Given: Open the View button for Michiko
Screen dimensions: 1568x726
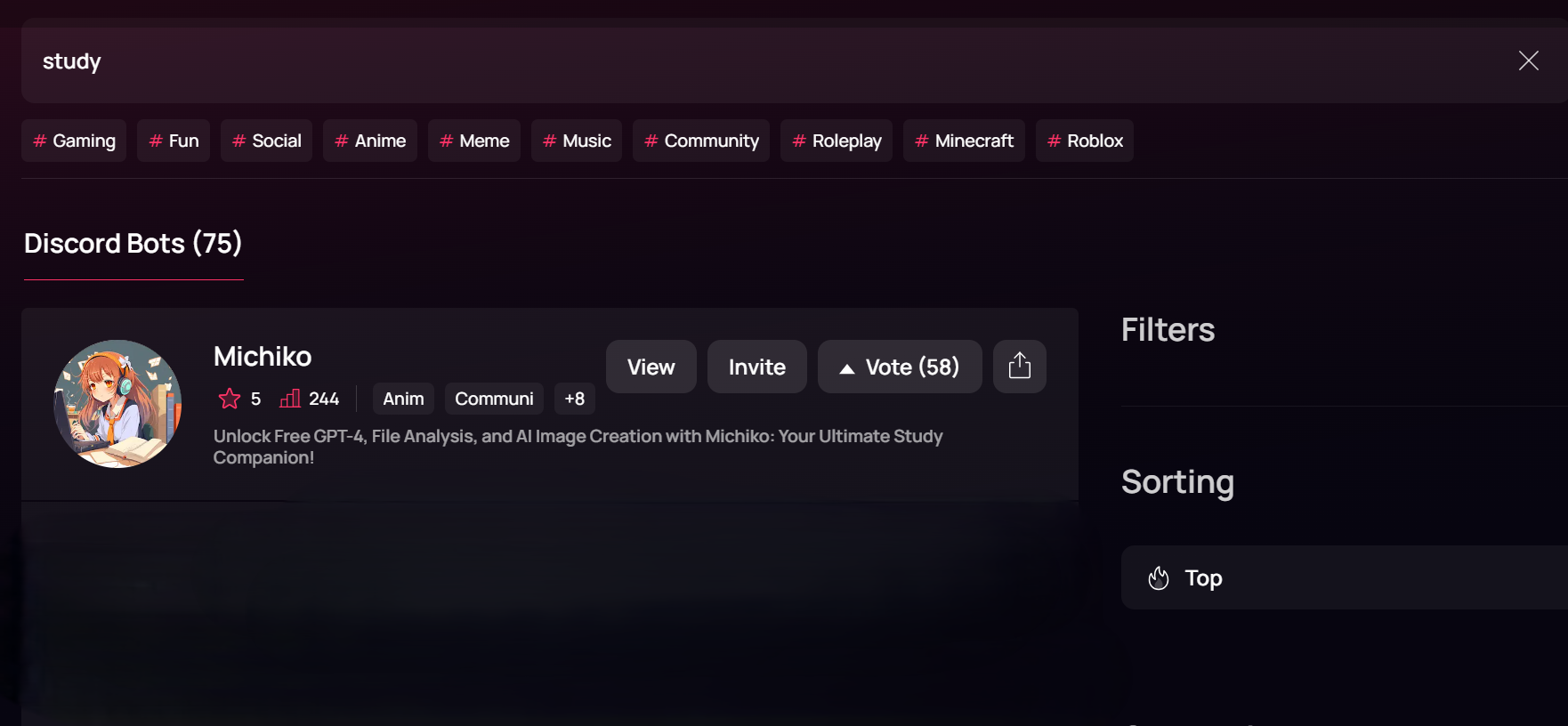Looking at the screenshot, I should (651, 367).
